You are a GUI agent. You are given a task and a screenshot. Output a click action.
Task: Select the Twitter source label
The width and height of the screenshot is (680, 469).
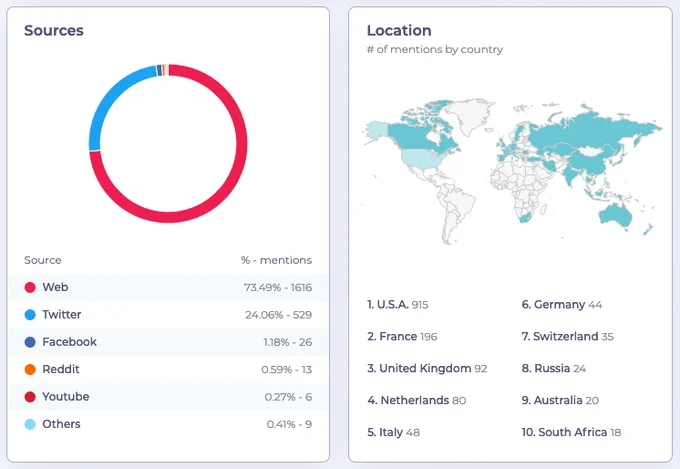[x=62, y=315]
